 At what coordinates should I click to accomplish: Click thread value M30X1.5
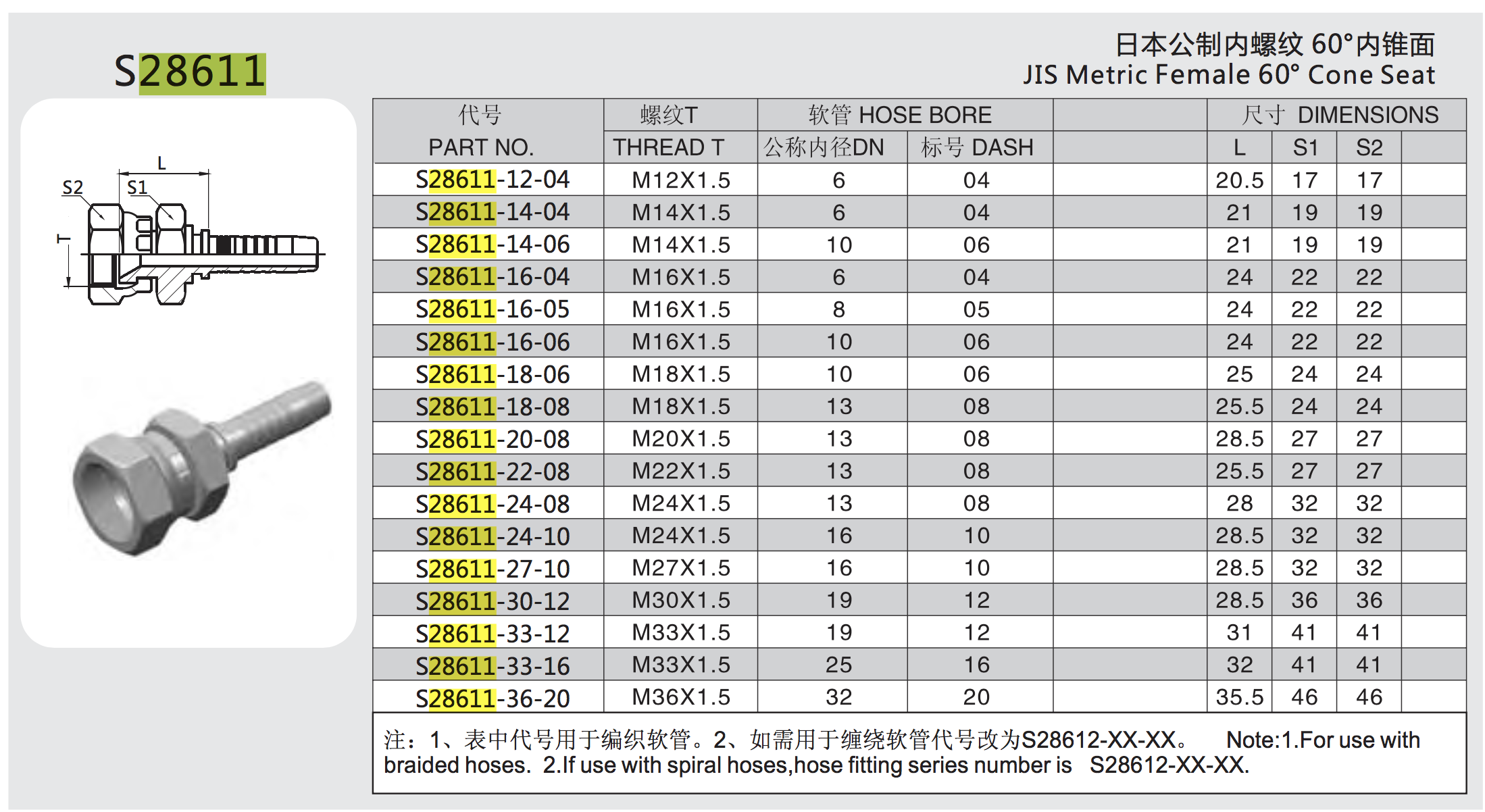pyautogui.click(x=681, y=601)
